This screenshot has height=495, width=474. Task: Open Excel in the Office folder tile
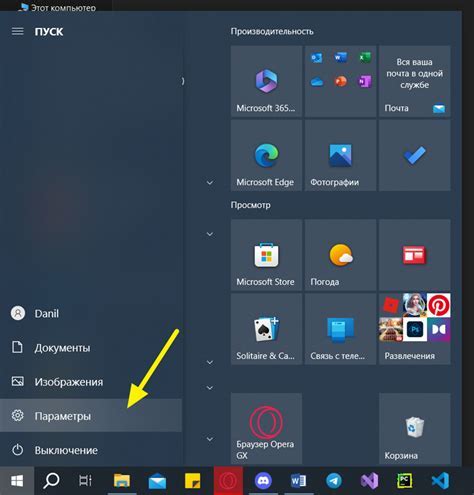click(364, 58)
